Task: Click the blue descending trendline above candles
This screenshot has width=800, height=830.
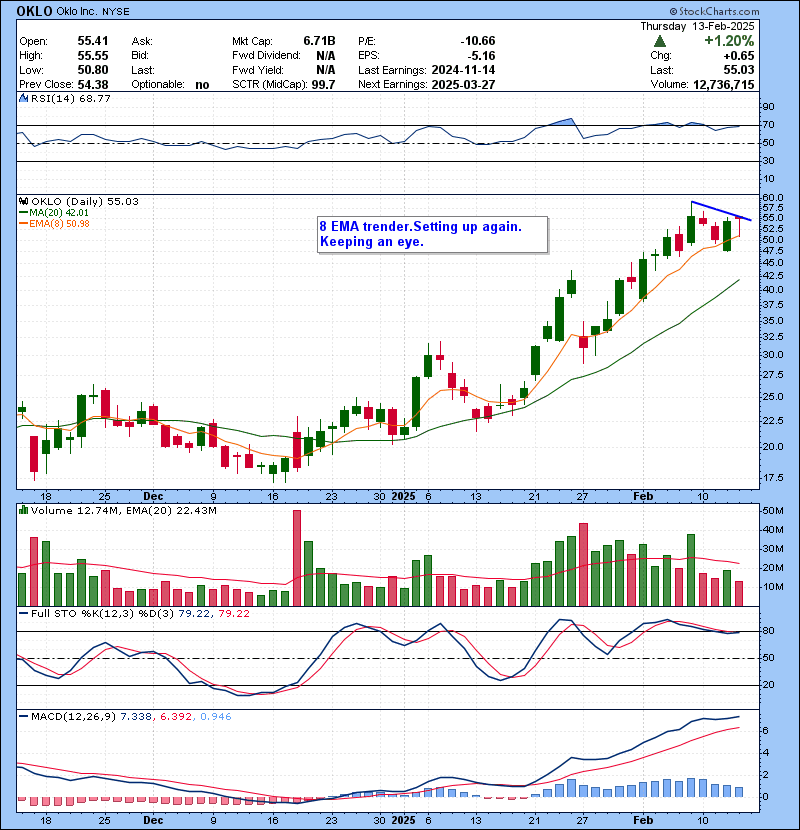Action: tap(721, 211)
